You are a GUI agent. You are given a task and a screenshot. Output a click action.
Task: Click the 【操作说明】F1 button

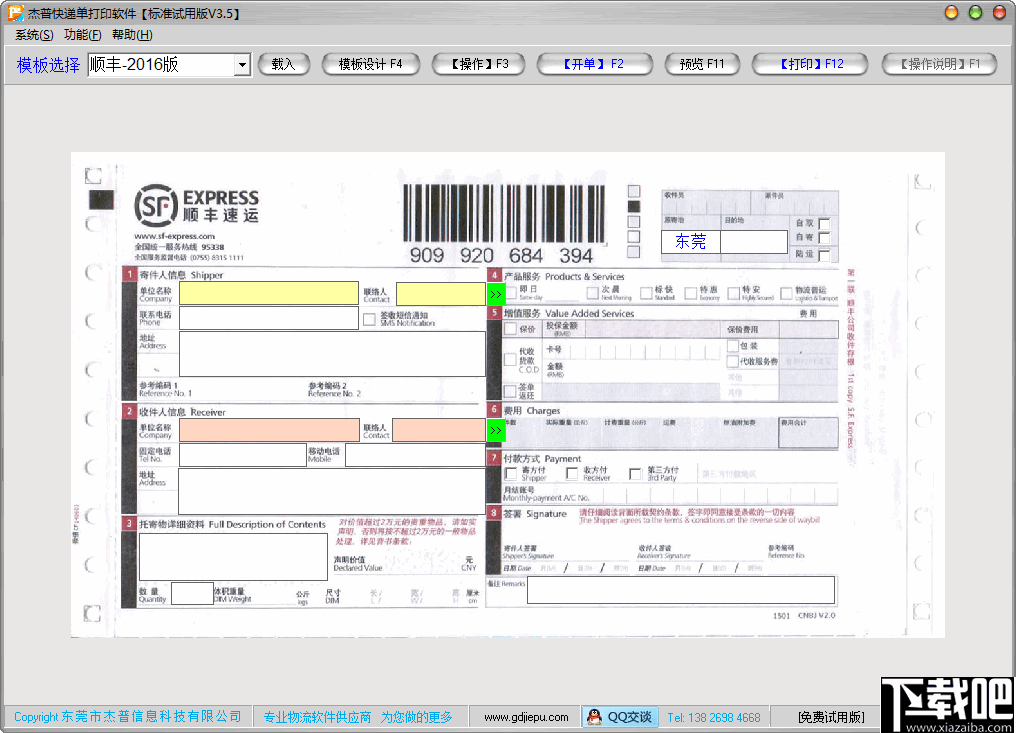[940, 64]
